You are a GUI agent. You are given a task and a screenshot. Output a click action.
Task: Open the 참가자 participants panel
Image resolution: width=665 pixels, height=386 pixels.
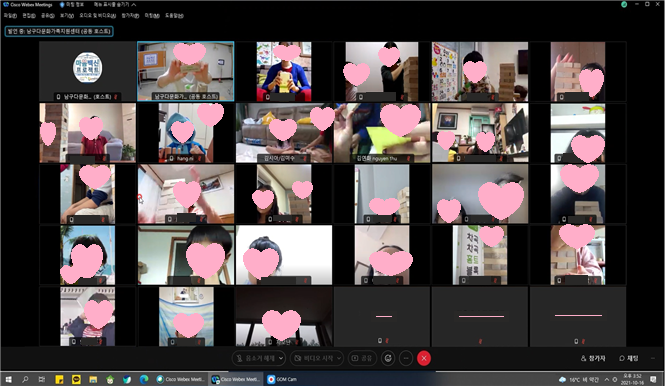click(593, 358)
